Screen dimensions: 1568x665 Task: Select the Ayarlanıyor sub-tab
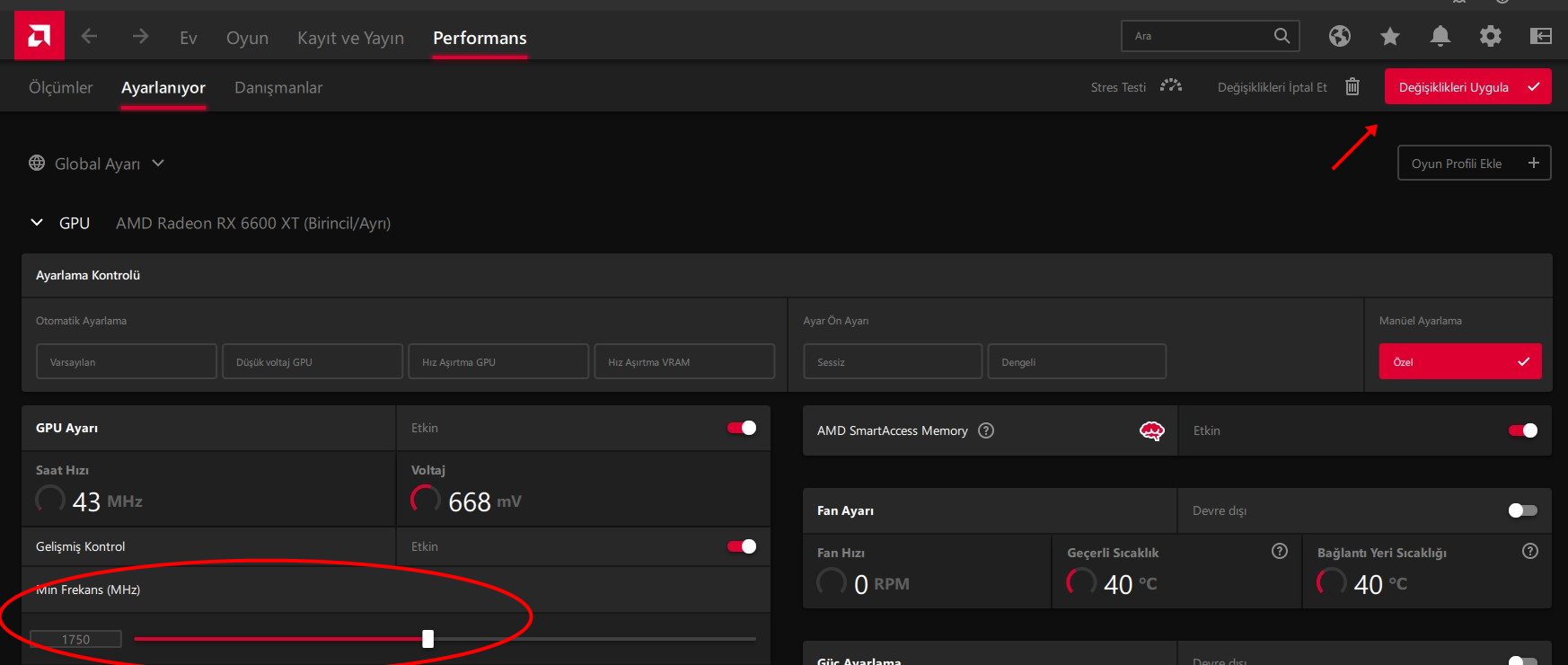point(163,87)
